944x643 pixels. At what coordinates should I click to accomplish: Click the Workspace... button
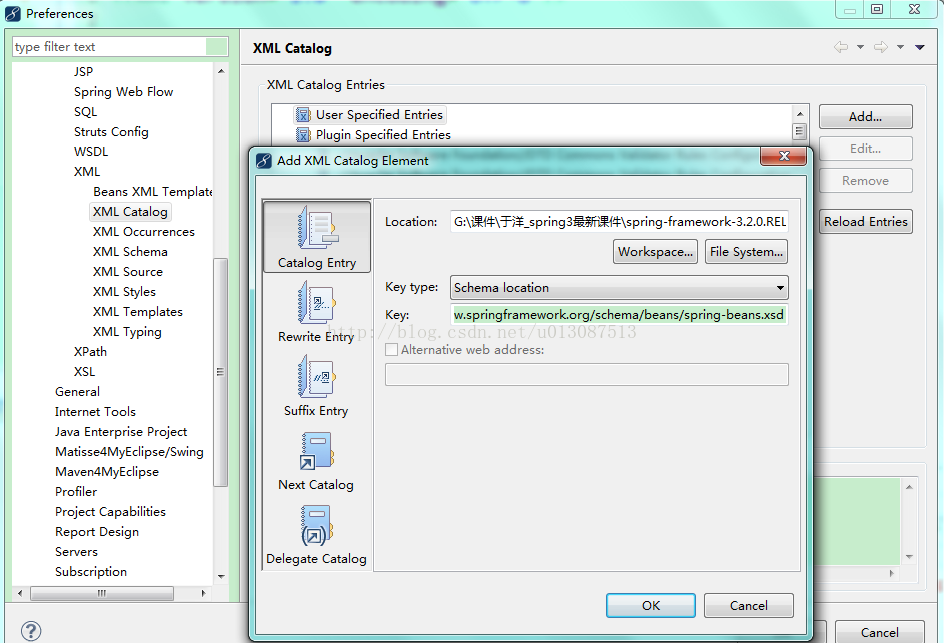pyautogui.click(x=655, y=252)
